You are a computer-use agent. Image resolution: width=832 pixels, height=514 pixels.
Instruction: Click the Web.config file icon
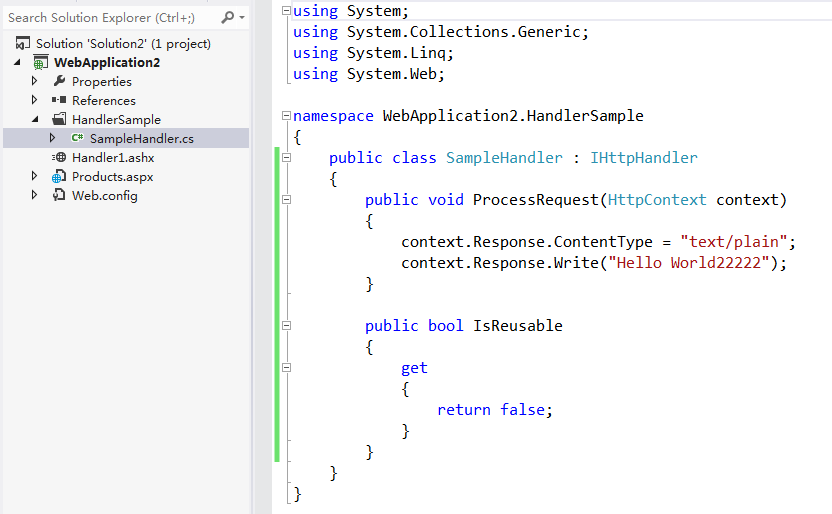59,195
